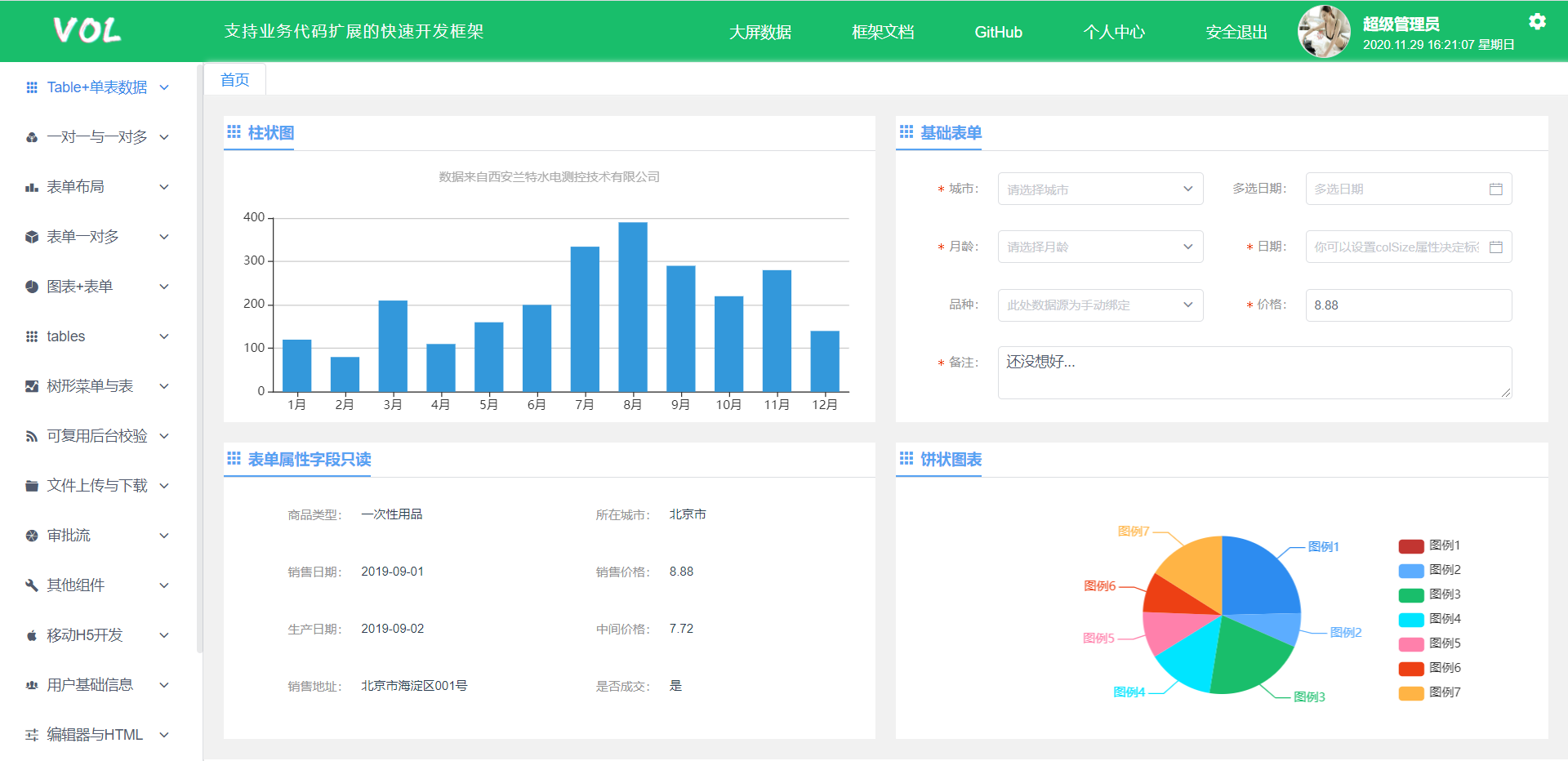
Task: Toggle 图例1 legend item in pie chart
Action: point(1429,545)
